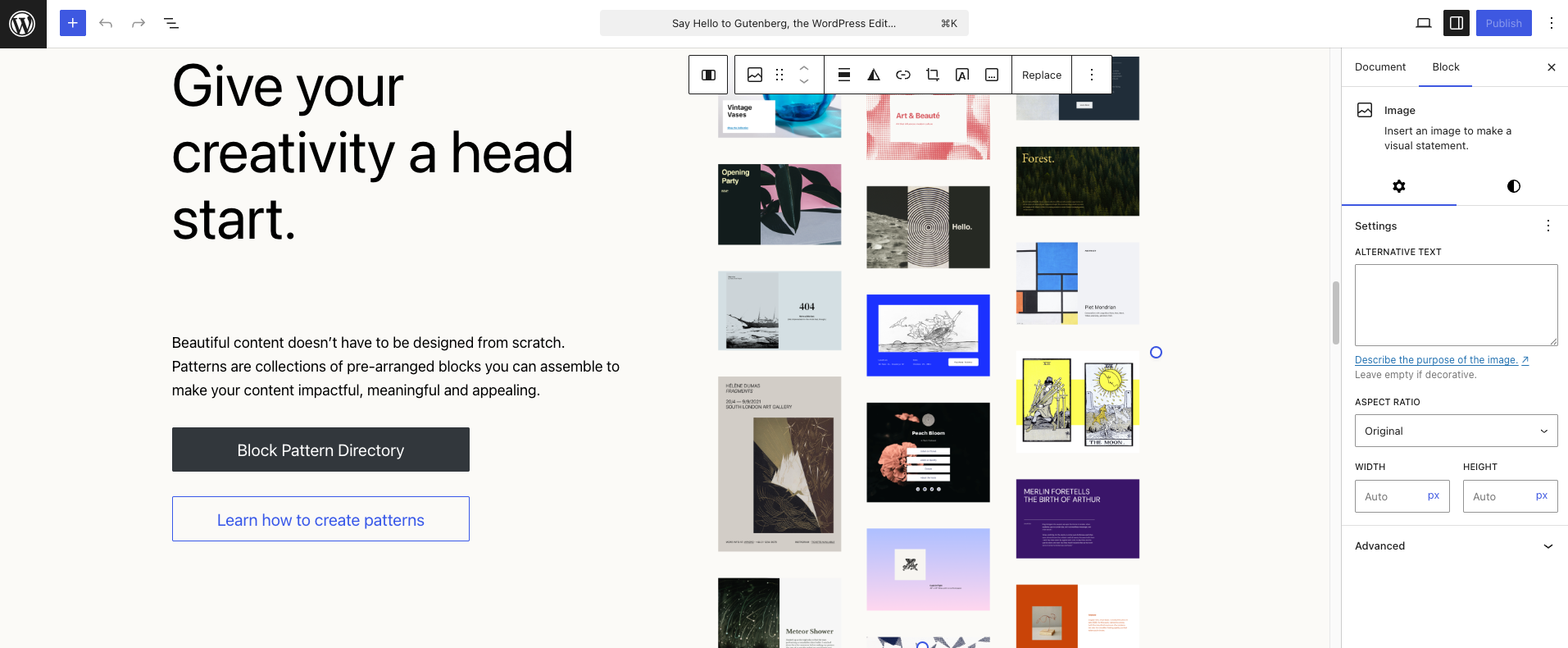This screenshot has width=1568, height=648.
Task: Click the duotone filter icon
Action: point(874,75)
